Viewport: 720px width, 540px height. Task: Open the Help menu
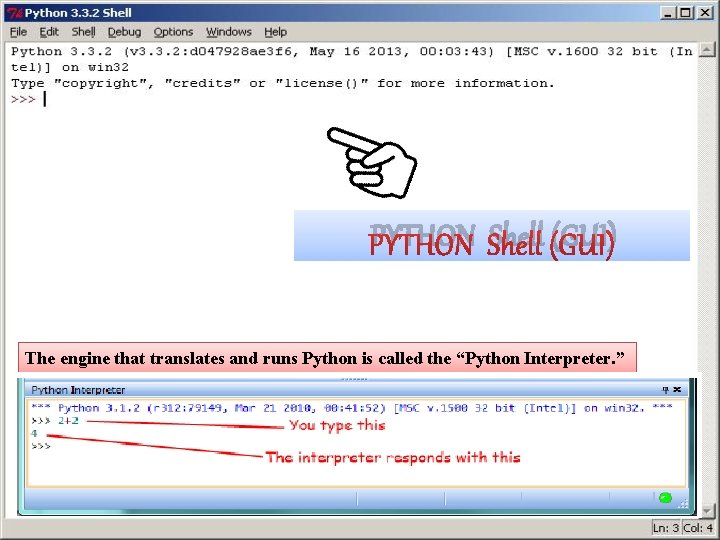point(276,32)
